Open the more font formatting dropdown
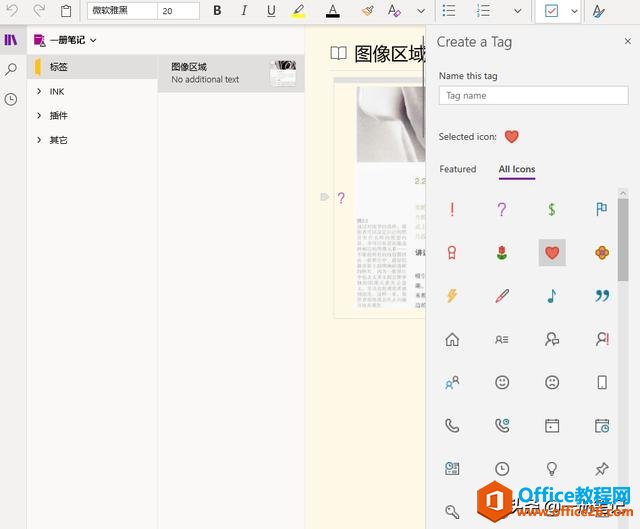Screen dimensions: 640x529 point(421,11)
